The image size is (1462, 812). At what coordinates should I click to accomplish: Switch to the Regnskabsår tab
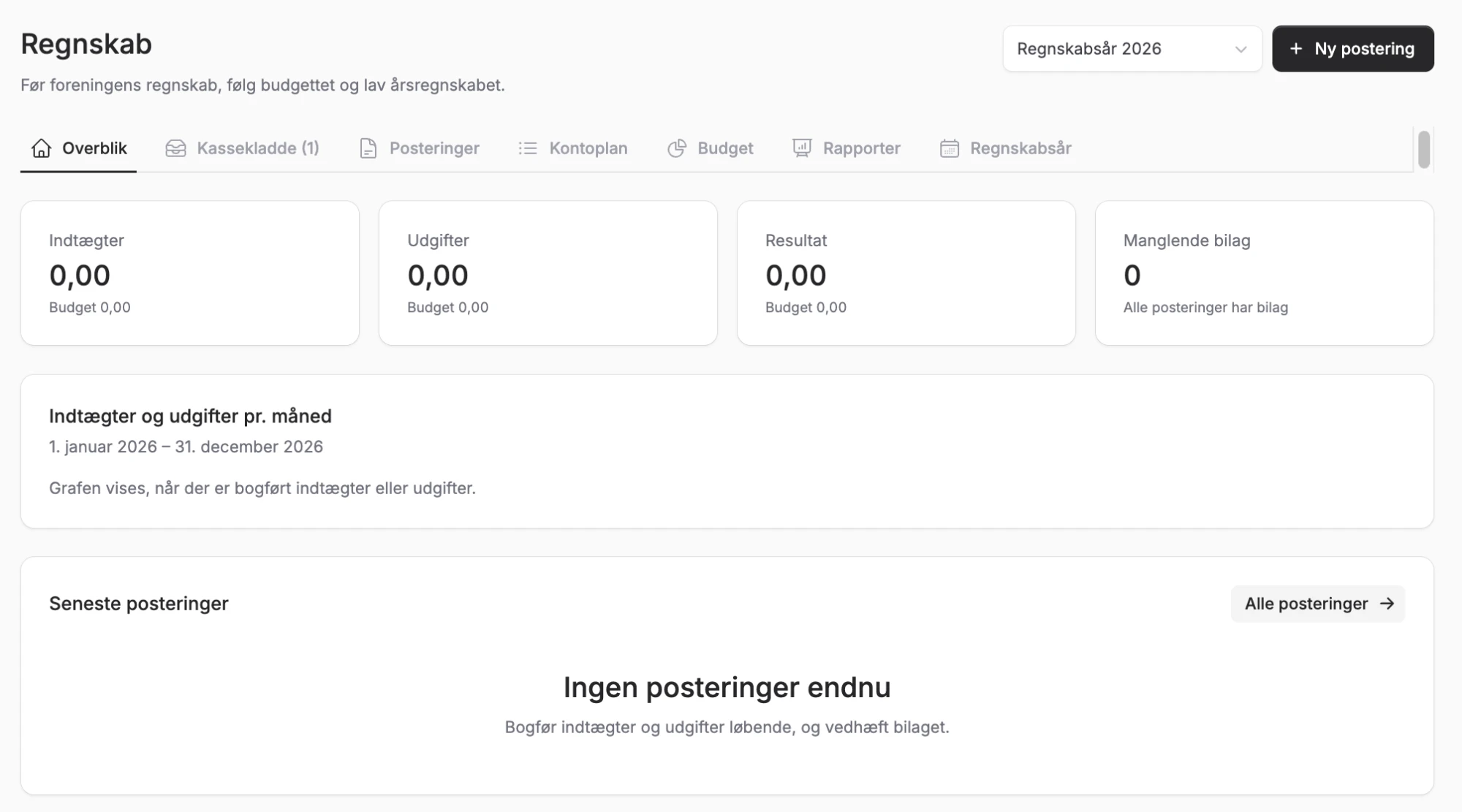(1006, 148)
